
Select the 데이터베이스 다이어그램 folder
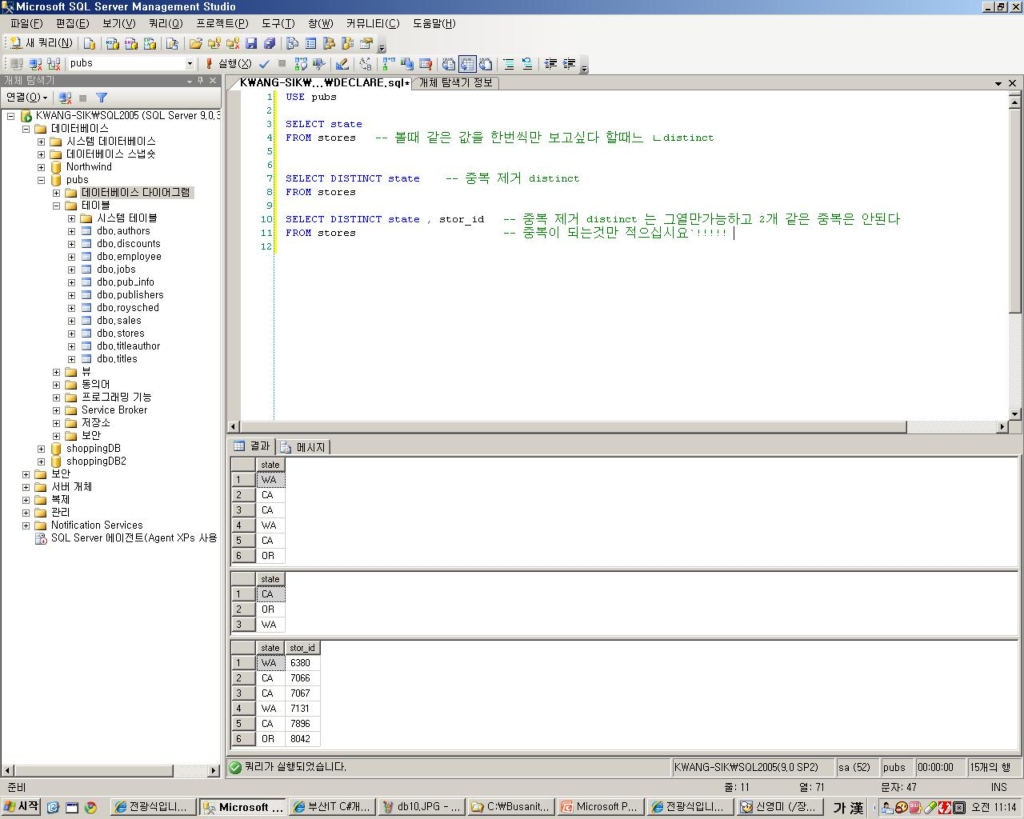pos(135,193)
